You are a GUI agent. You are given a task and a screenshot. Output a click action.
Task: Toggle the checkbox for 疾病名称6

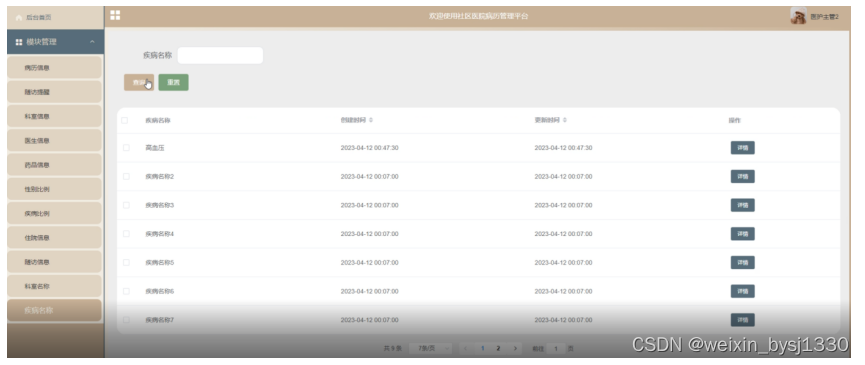126,291
